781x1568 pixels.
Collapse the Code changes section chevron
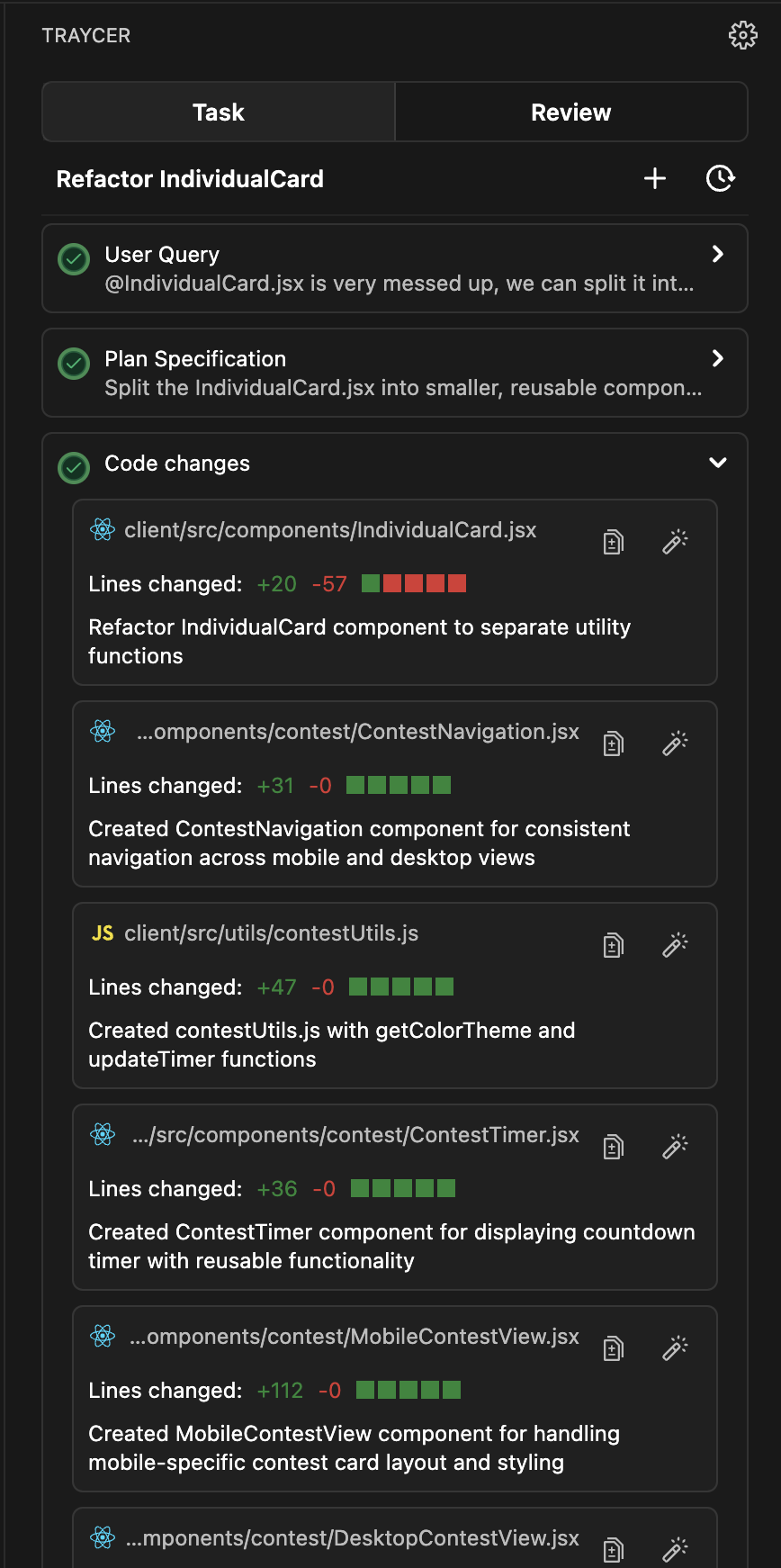pos(717,463)
